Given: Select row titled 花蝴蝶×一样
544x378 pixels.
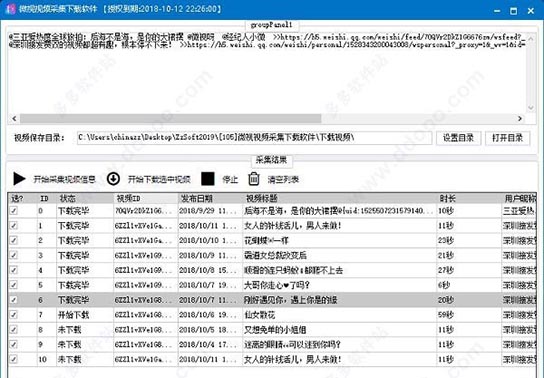Looking at the screenshot, I should point(272,240).
